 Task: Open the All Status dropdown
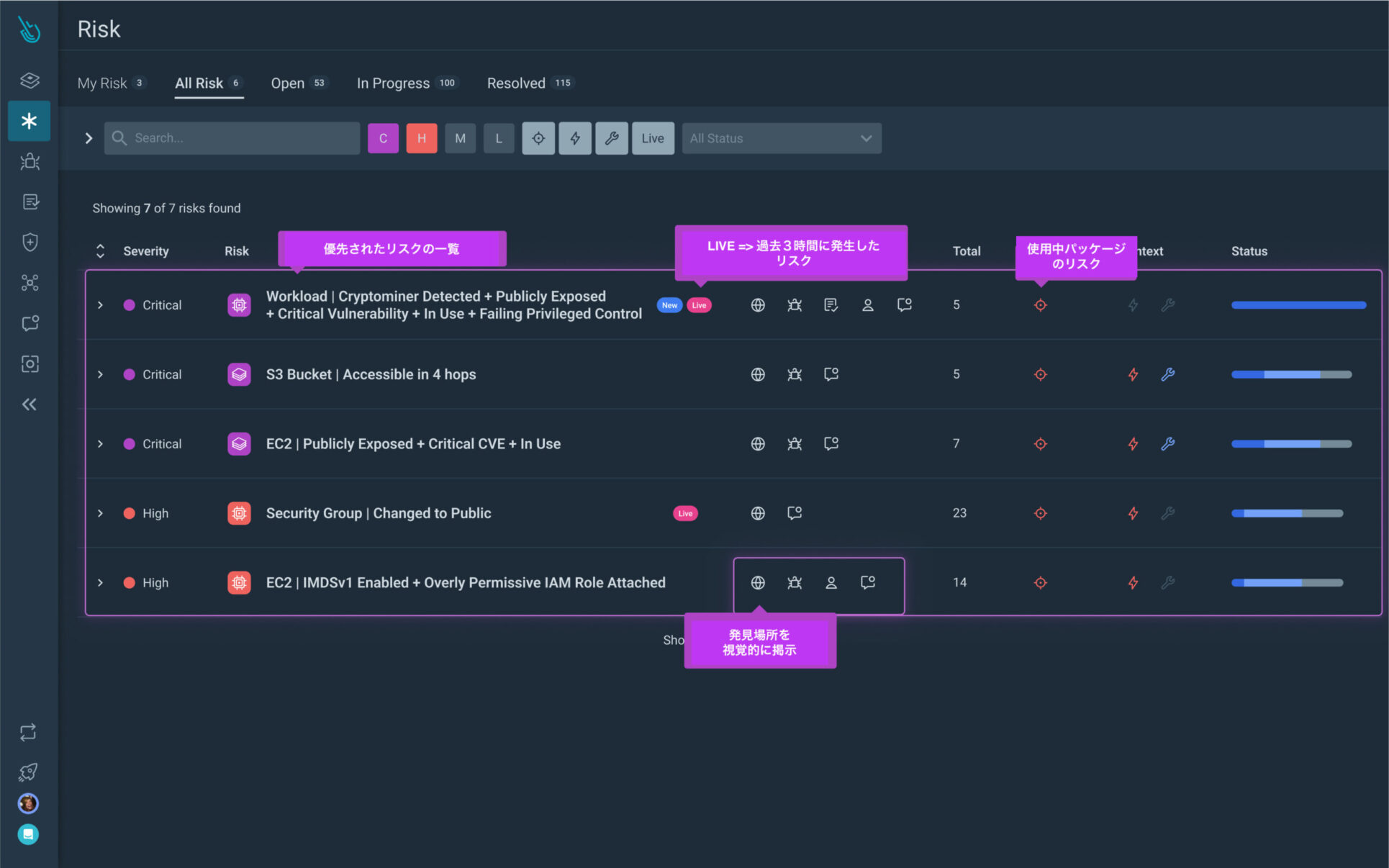pos(782,137)
